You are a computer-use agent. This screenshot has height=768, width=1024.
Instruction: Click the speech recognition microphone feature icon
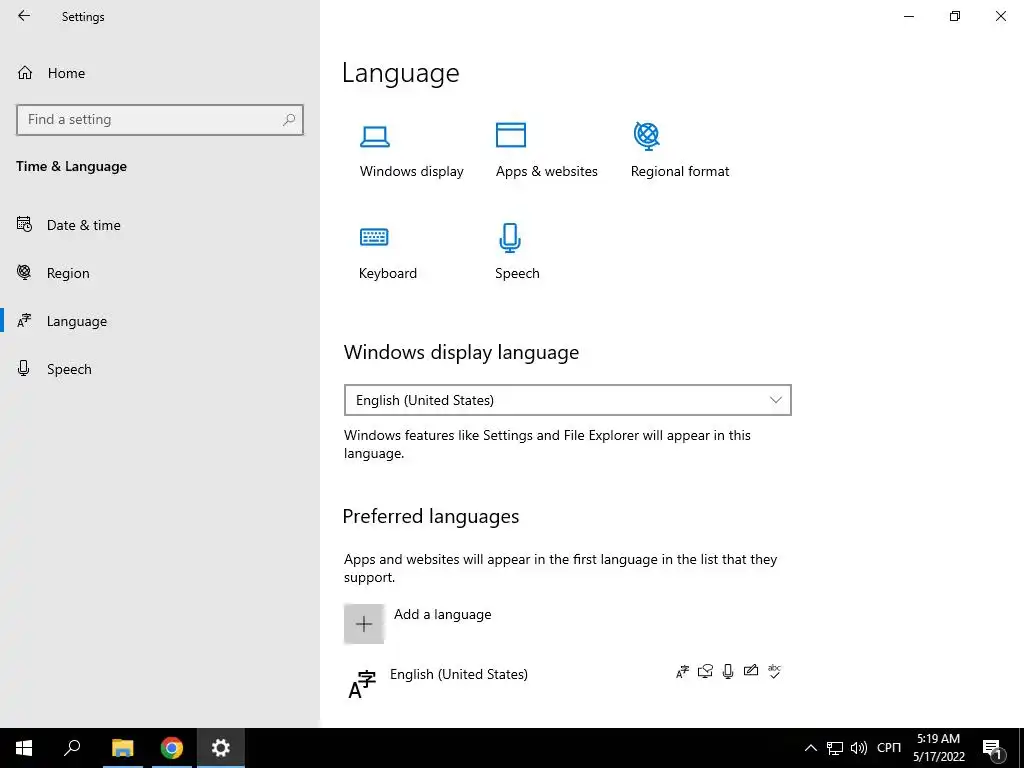pyautogui.click(x=728, y=671)
